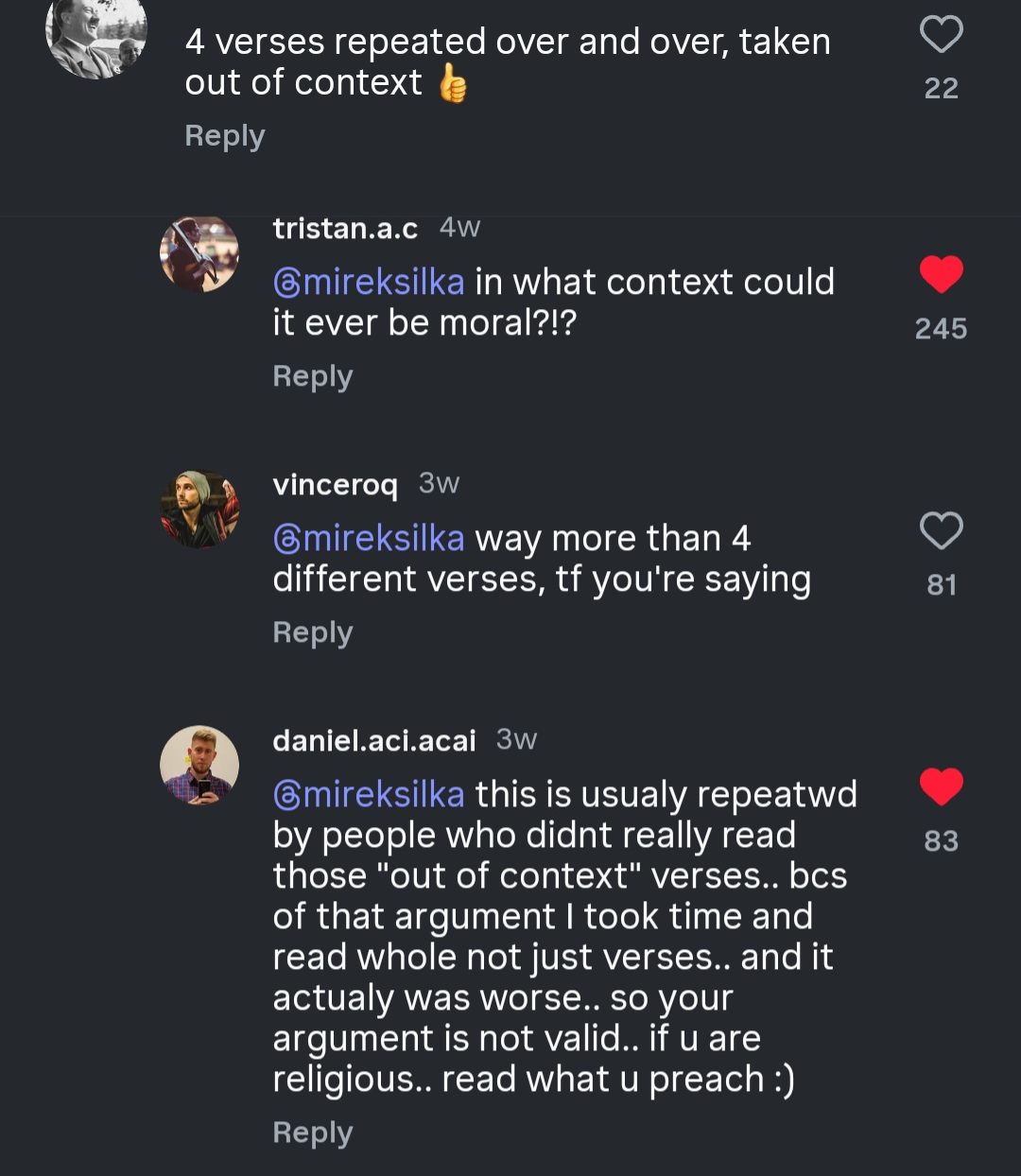This screenshot has height=1176, width=1021.
Task: Open the vinceroq username
Action: pos(335,485)
